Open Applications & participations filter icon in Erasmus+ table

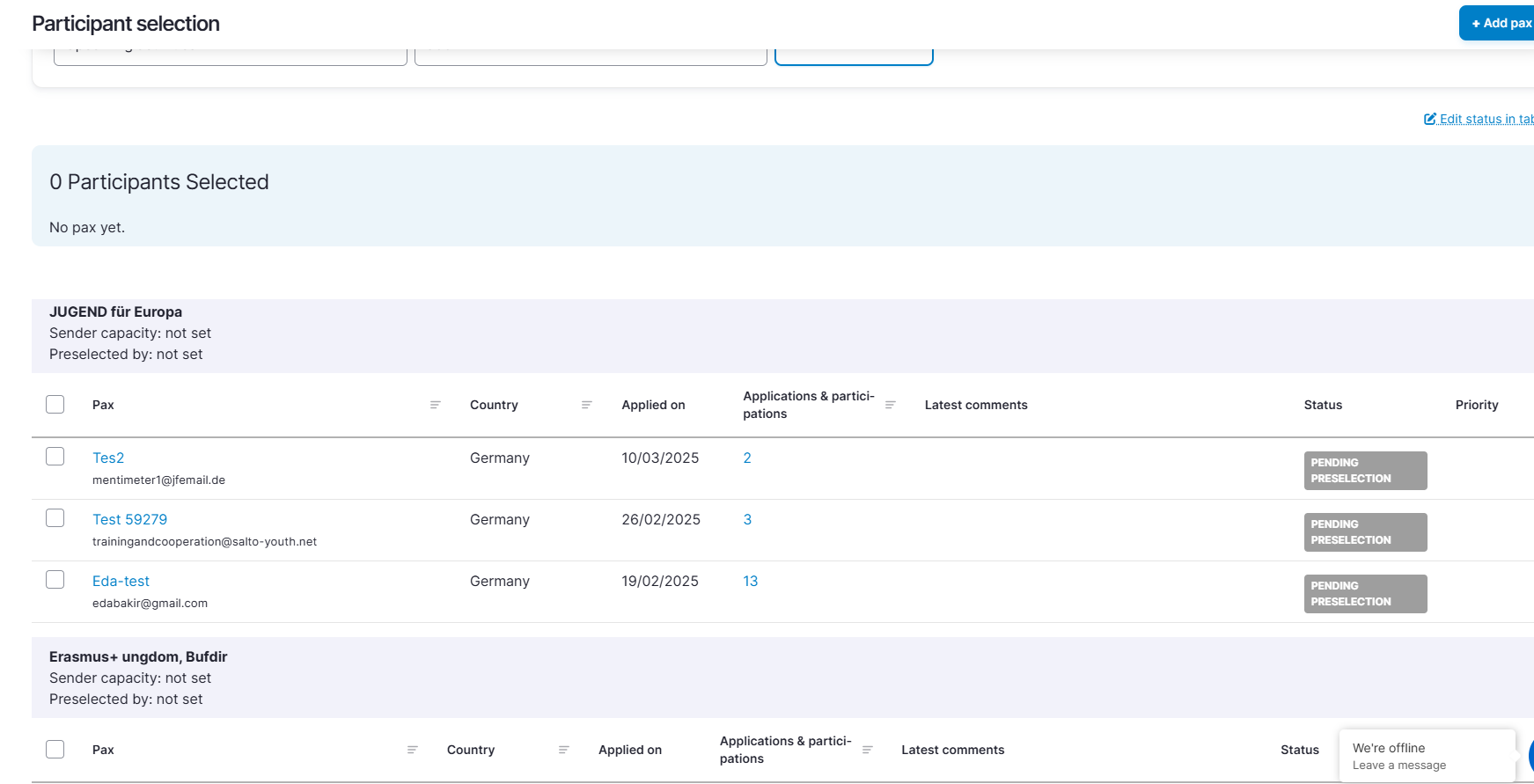coord(867,750)
